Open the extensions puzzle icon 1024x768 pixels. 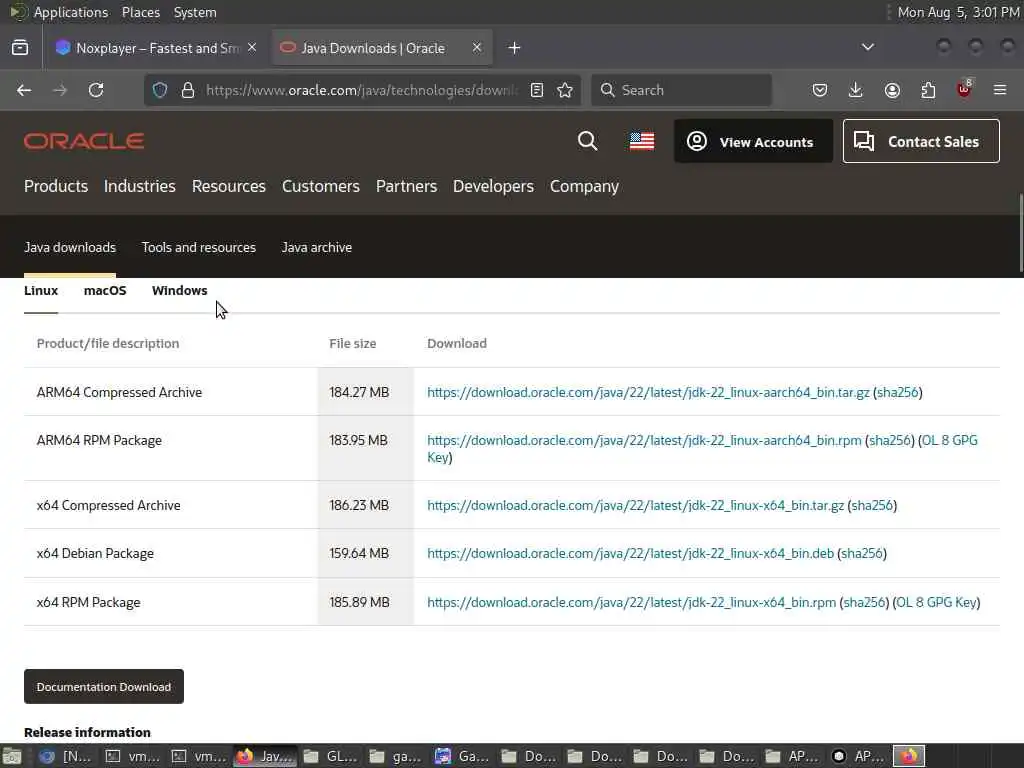[x=928, y=90]
